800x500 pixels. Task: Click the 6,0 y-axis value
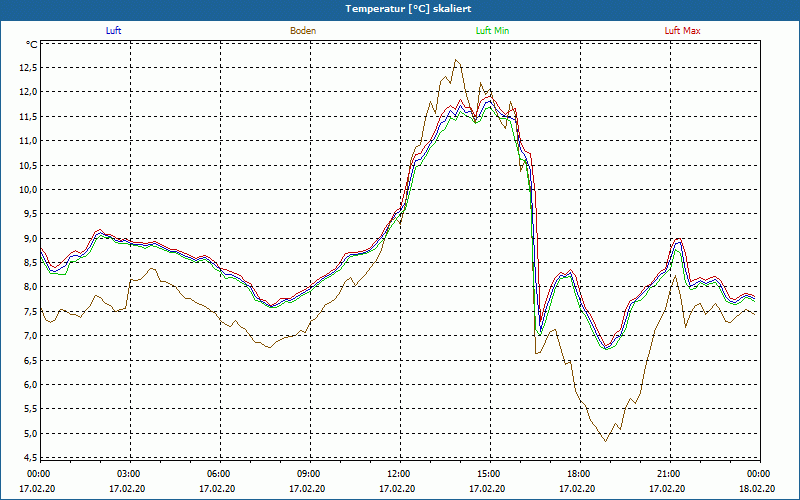[29, 385]
